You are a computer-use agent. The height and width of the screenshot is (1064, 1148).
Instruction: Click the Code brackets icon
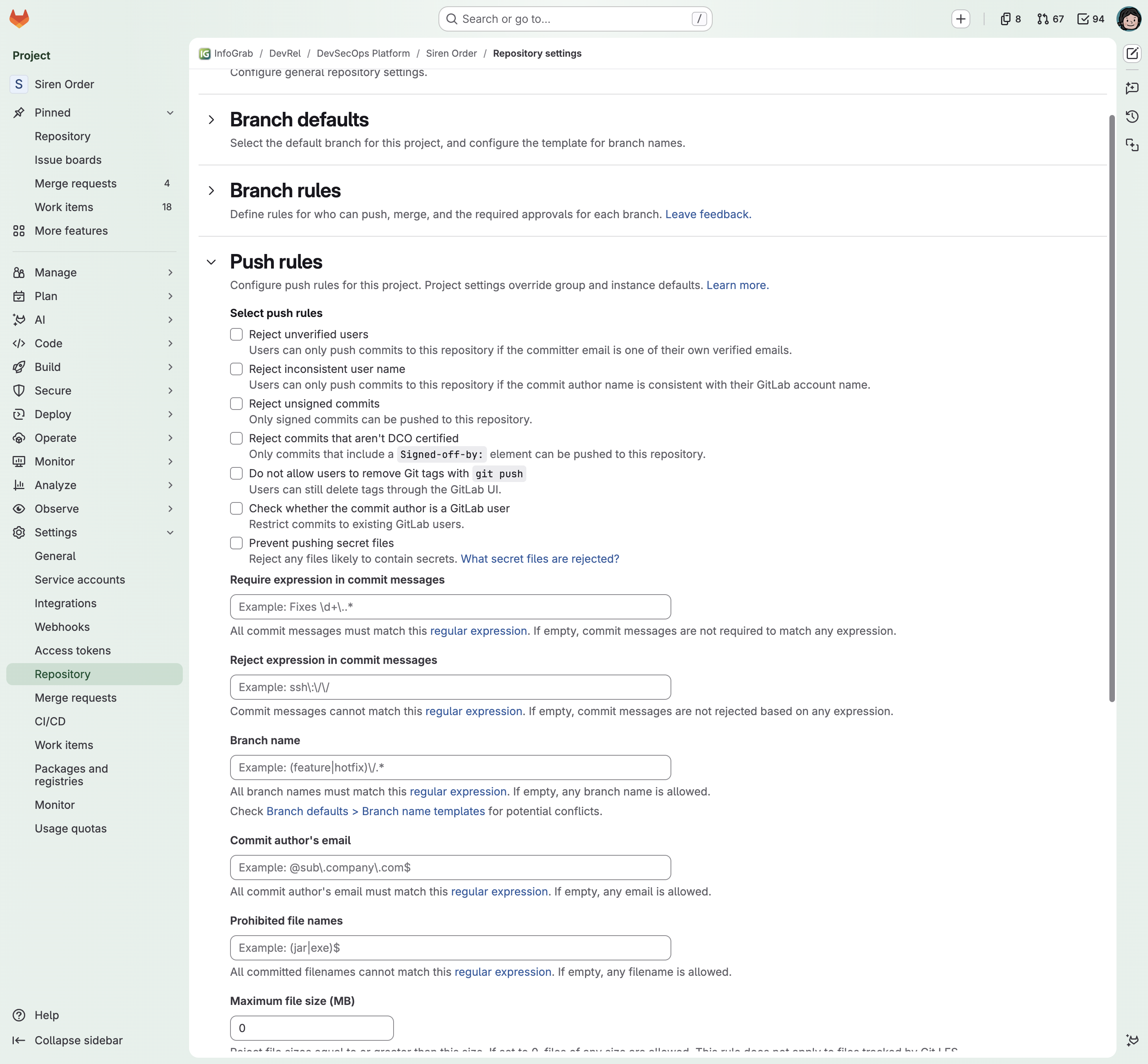coord(19,343)
